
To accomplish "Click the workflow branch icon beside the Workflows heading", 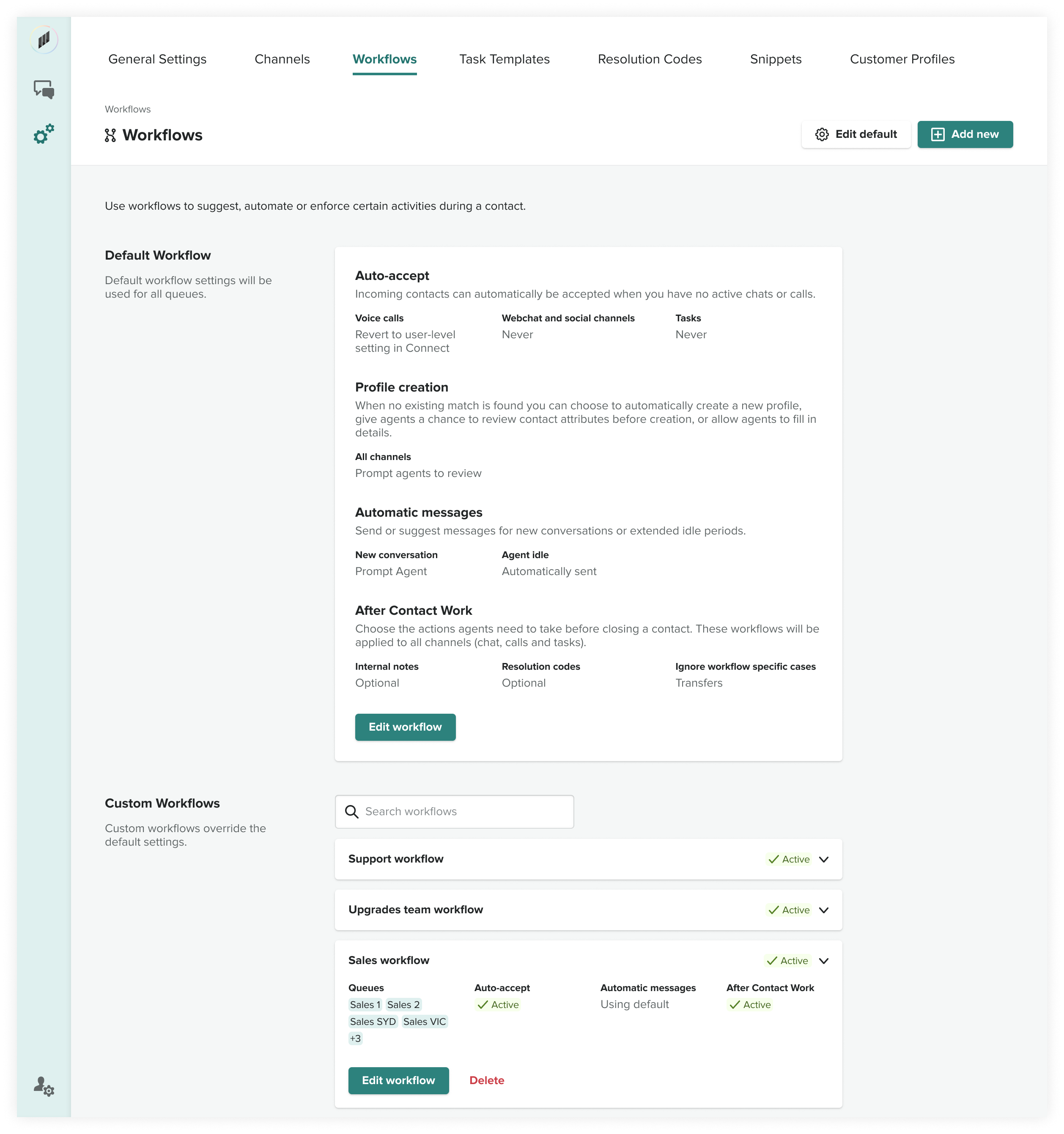I will [110, 135].
